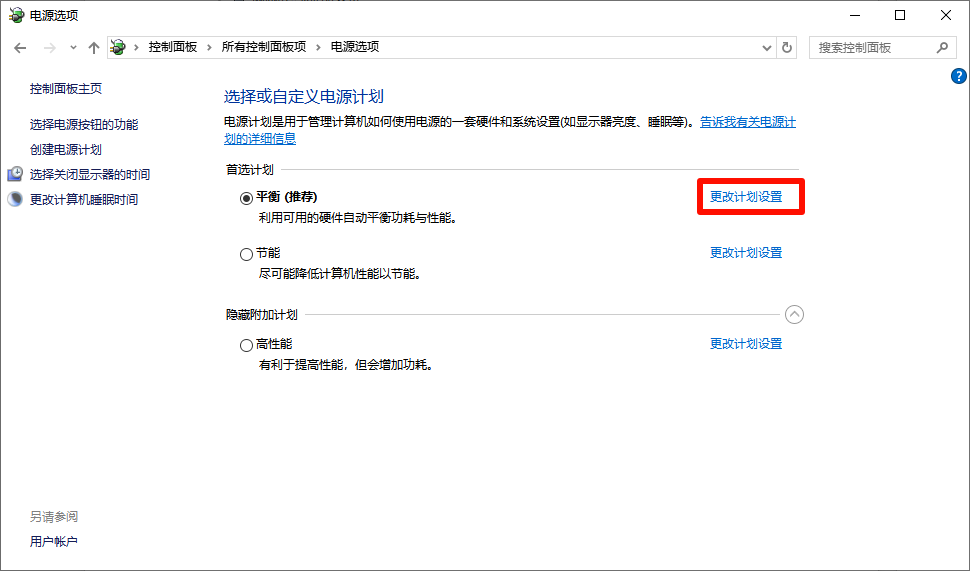Click 电源选项 breadcrumb segment
This screenshot has height=571, width=970.
[x=355, y=47]
